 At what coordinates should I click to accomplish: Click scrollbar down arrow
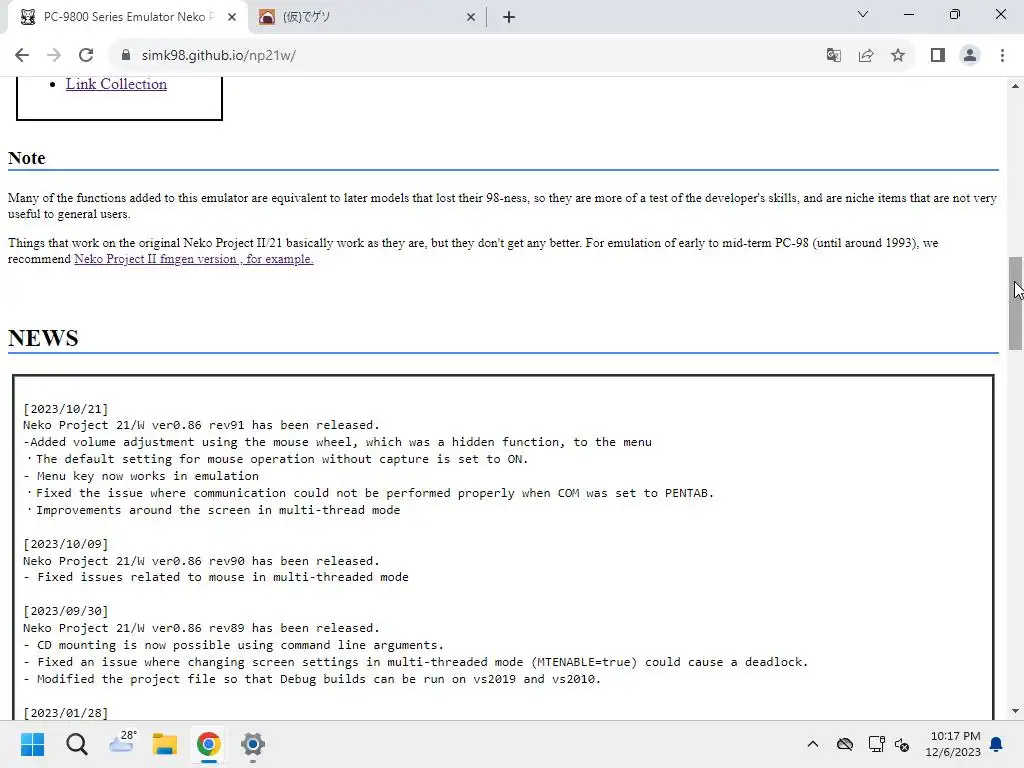click(1015, 711)
